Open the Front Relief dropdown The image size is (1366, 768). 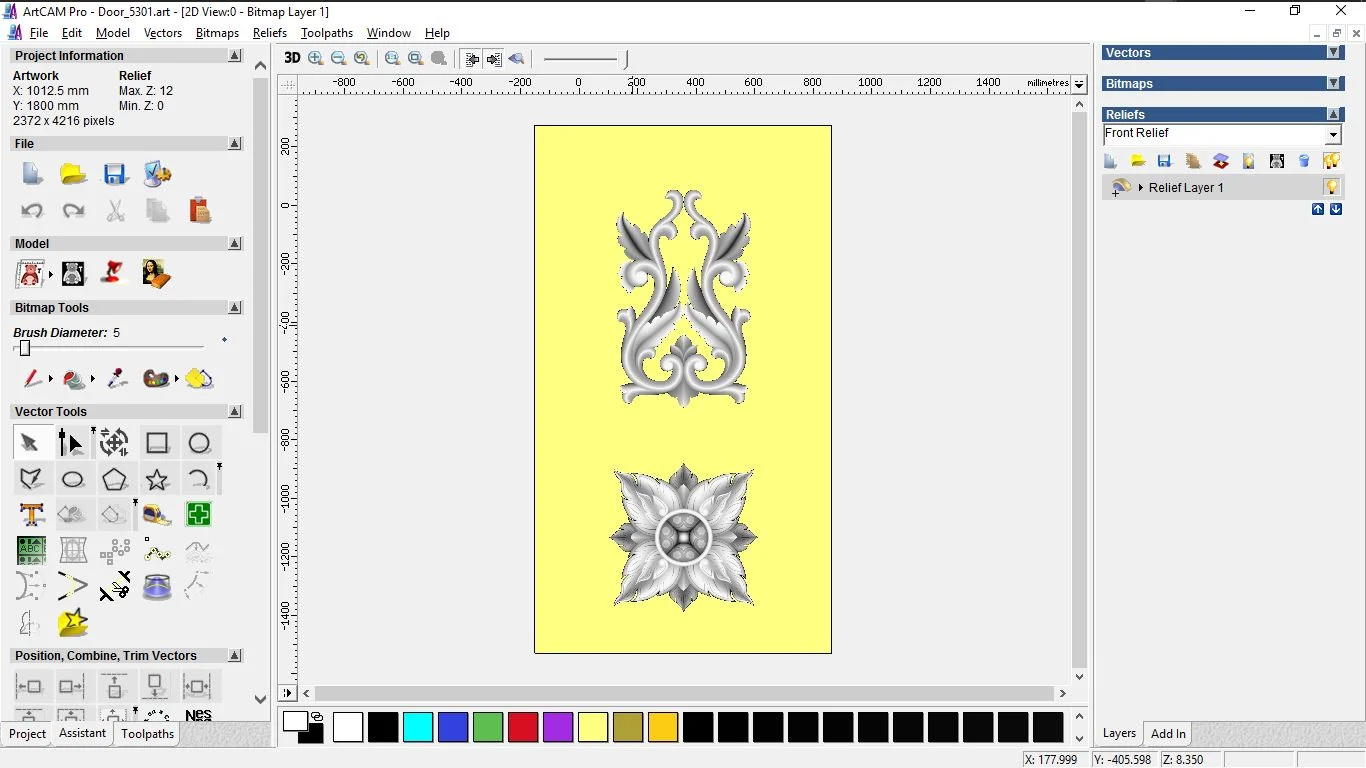point(1333,135)
